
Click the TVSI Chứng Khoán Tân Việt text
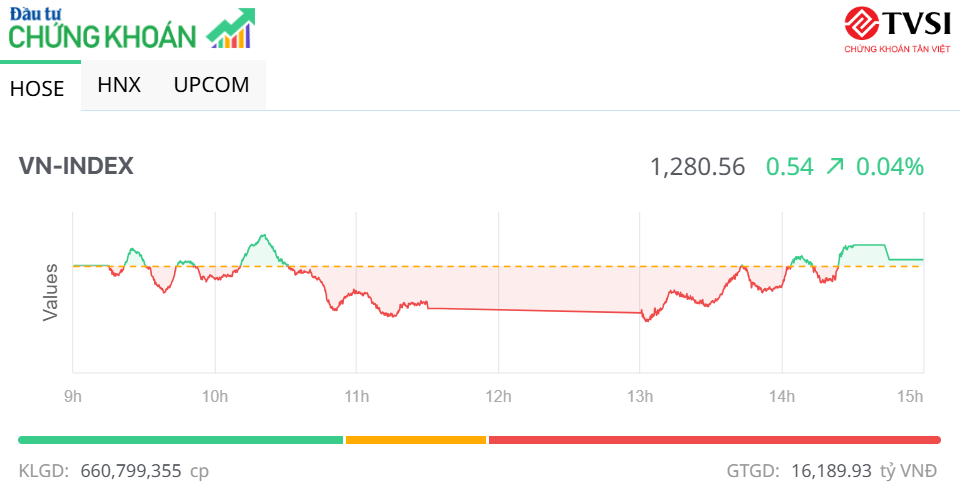(x=897, y=48)
